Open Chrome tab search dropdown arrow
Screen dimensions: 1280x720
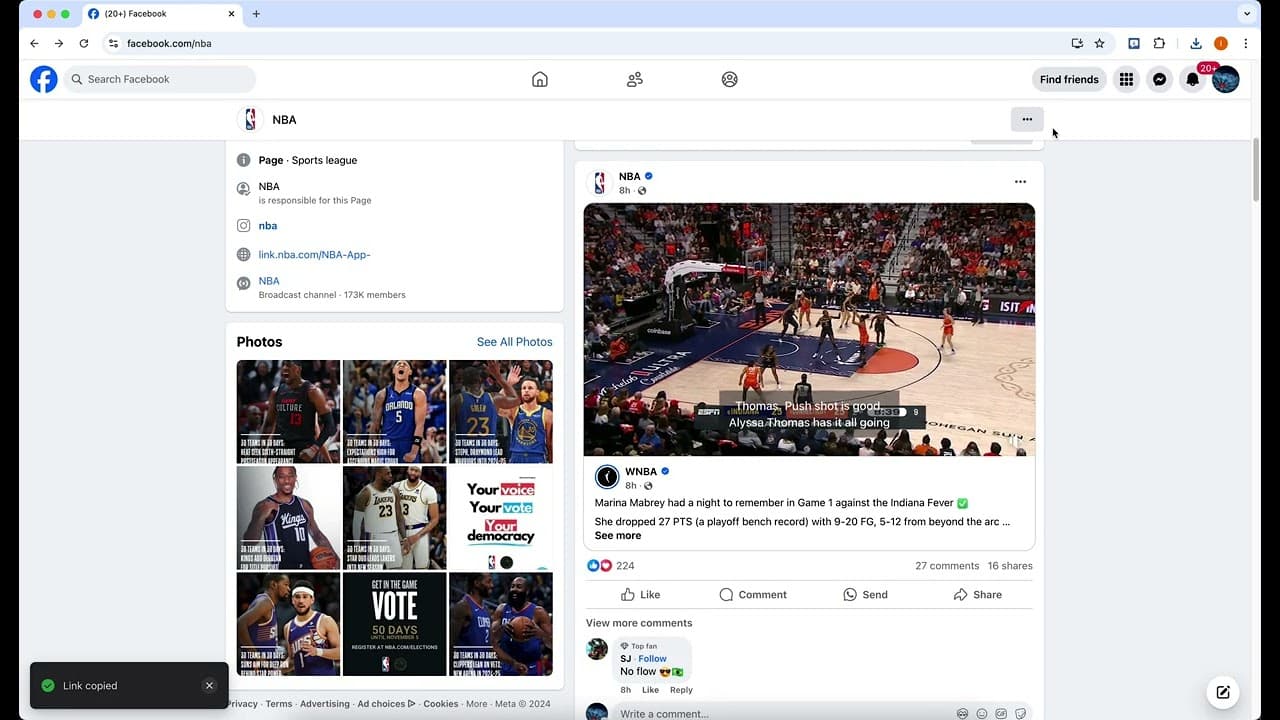(1247, 14)
